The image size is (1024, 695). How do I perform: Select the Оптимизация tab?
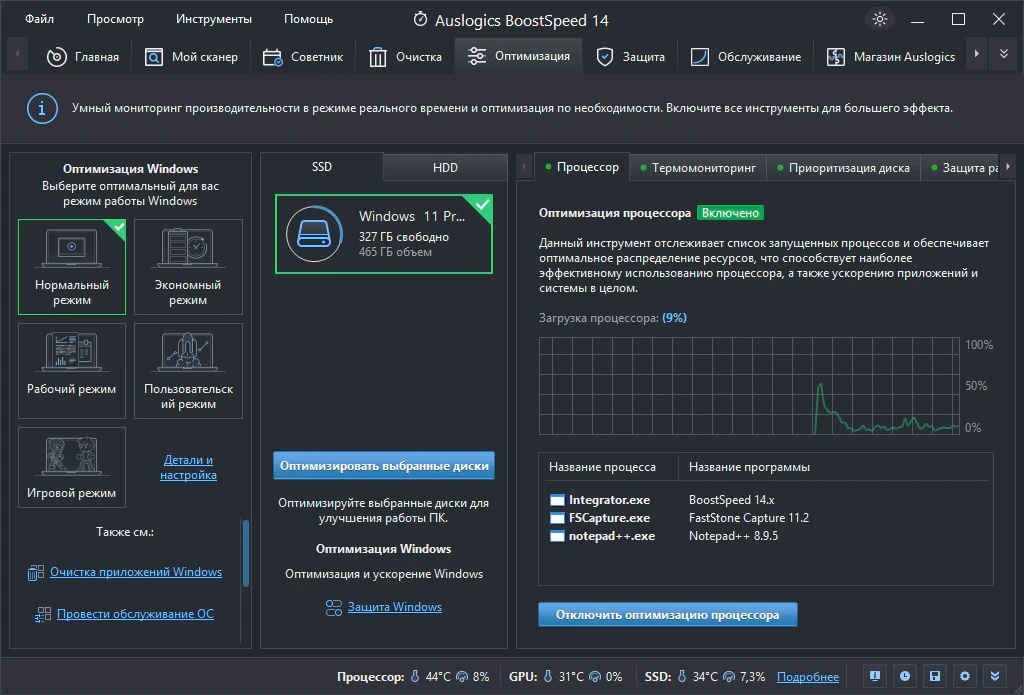(519, 56)
